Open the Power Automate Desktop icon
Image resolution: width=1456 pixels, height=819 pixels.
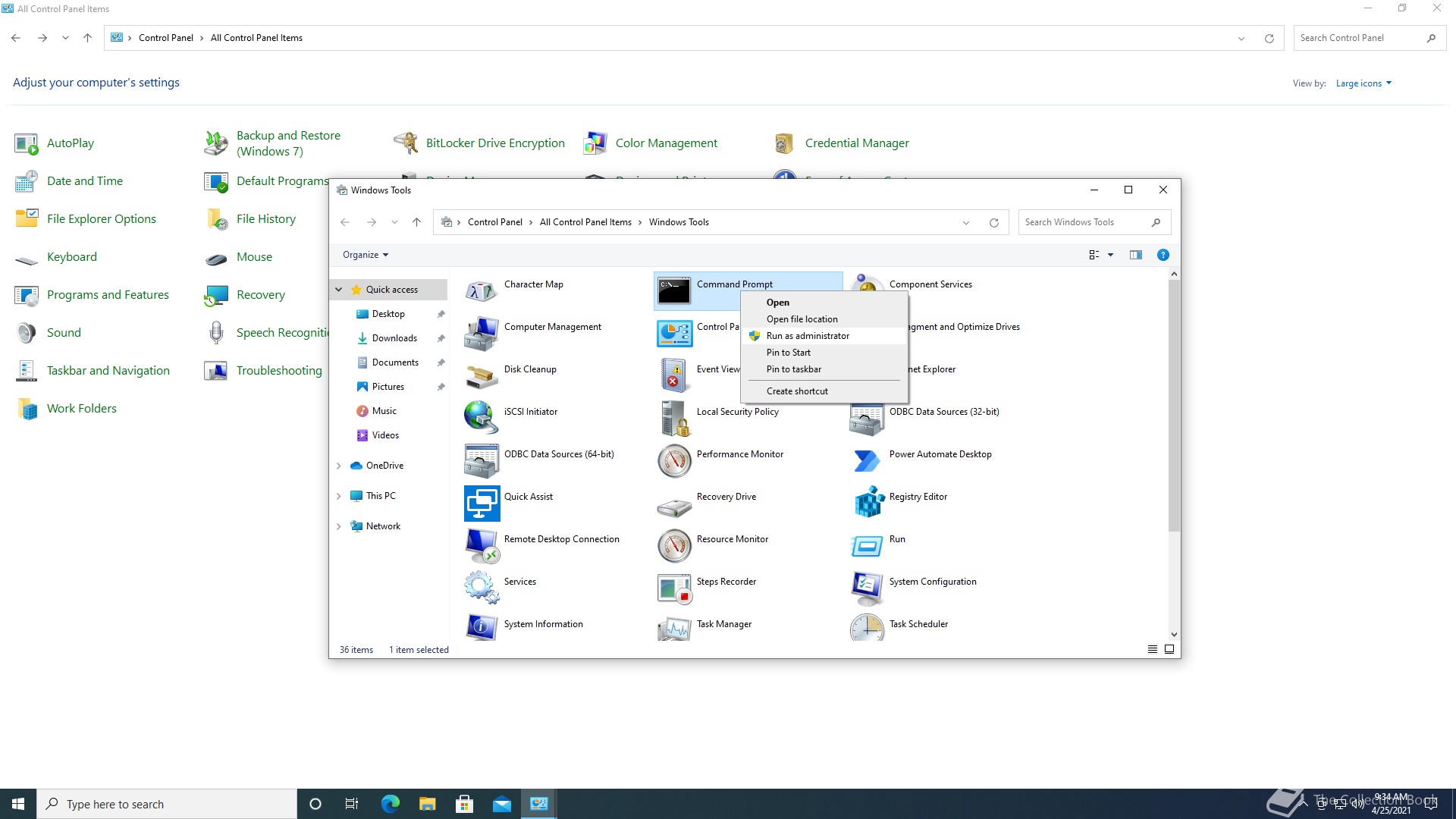click(x=867, y=460)
